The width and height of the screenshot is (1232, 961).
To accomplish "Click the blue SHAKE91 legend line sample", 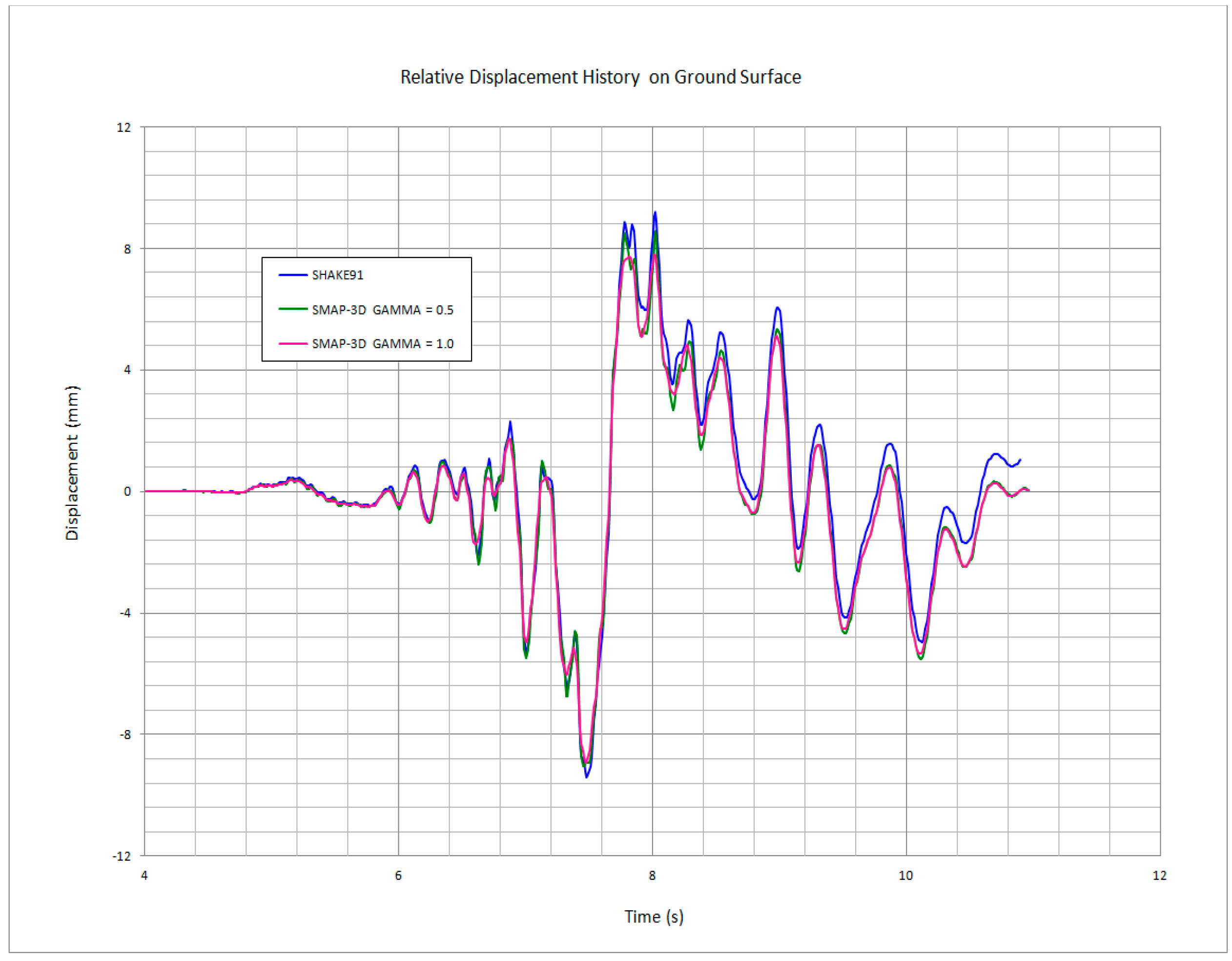I will click(293, 275).
